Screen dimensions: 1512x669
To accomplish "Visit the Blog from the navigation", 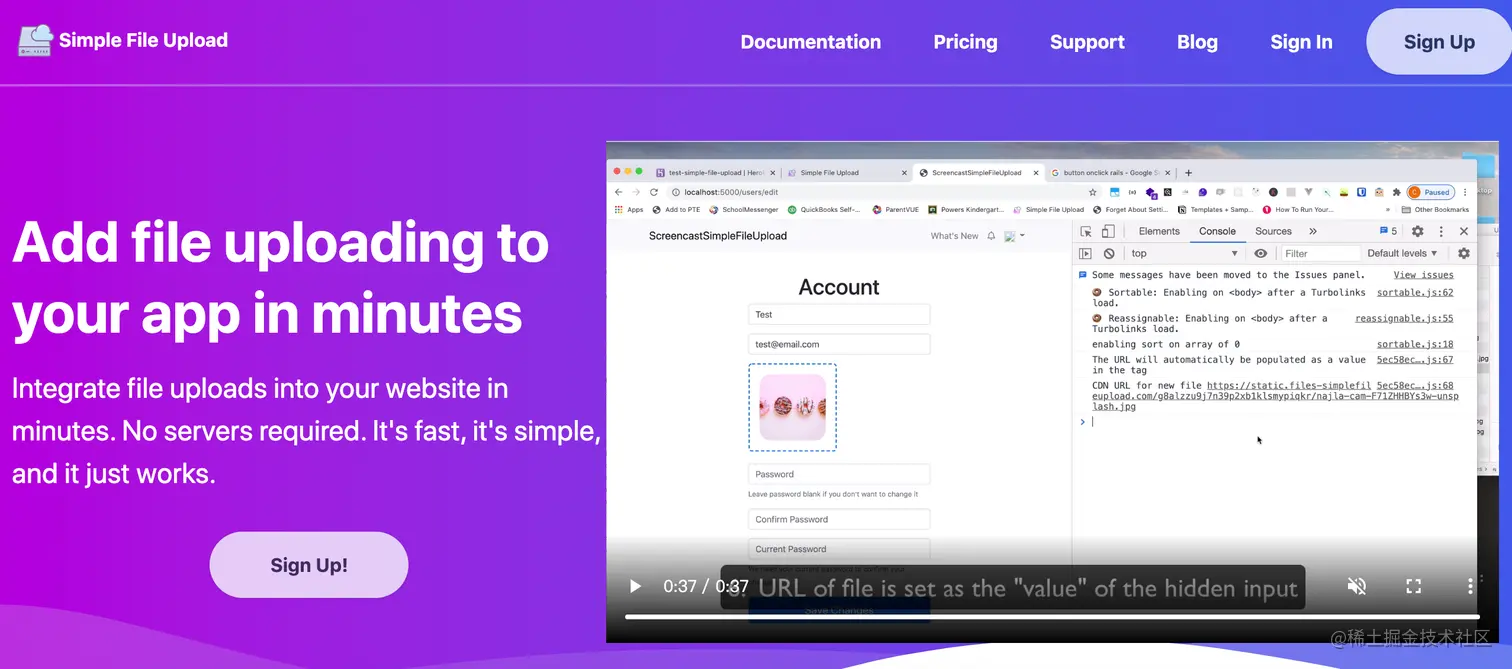I will pos(1197,42).
